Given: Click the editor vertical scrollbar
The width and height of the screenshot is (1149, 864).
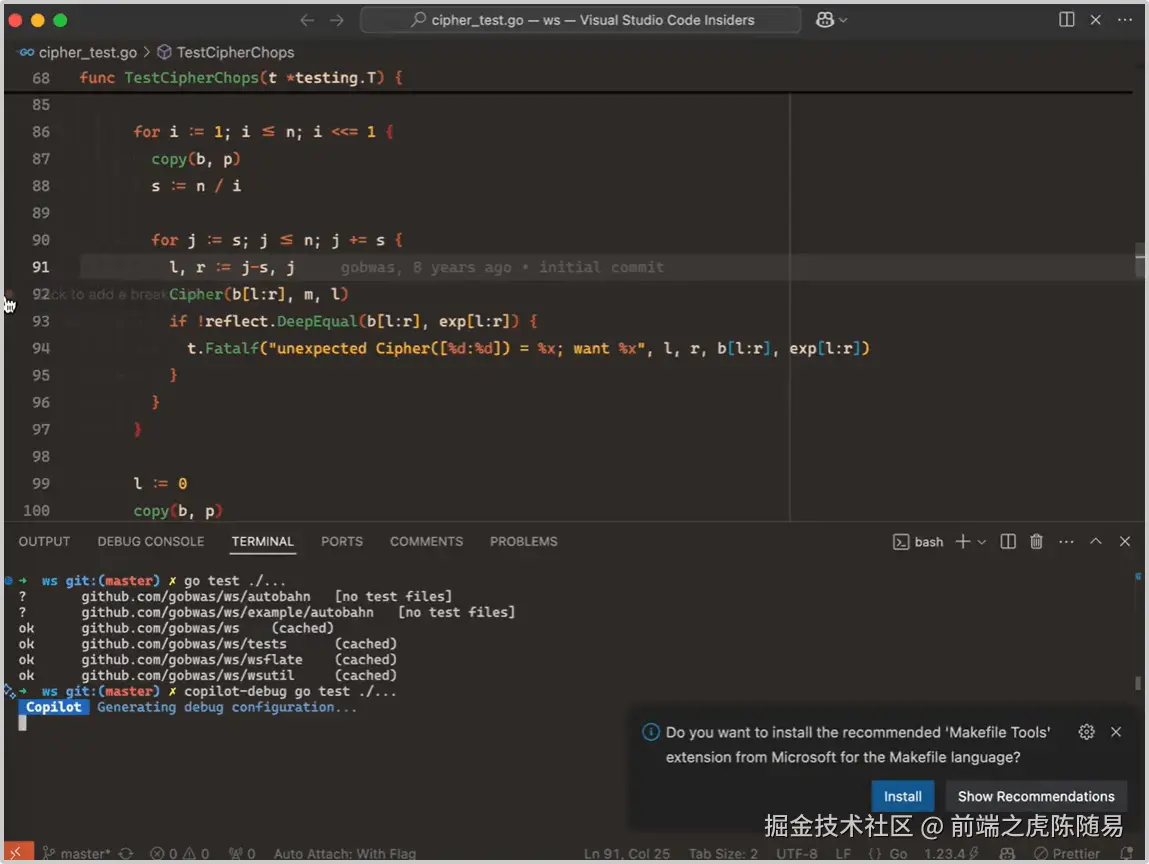Looking at the screenshot, I should (1139, 260).
